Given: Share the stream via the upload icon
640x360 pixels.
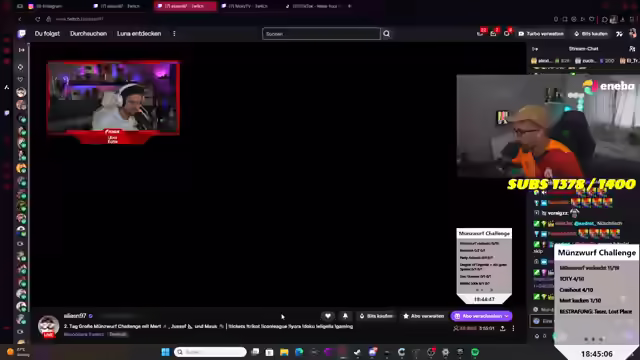Looking at the screenshot, I should [x=502, y=328].
